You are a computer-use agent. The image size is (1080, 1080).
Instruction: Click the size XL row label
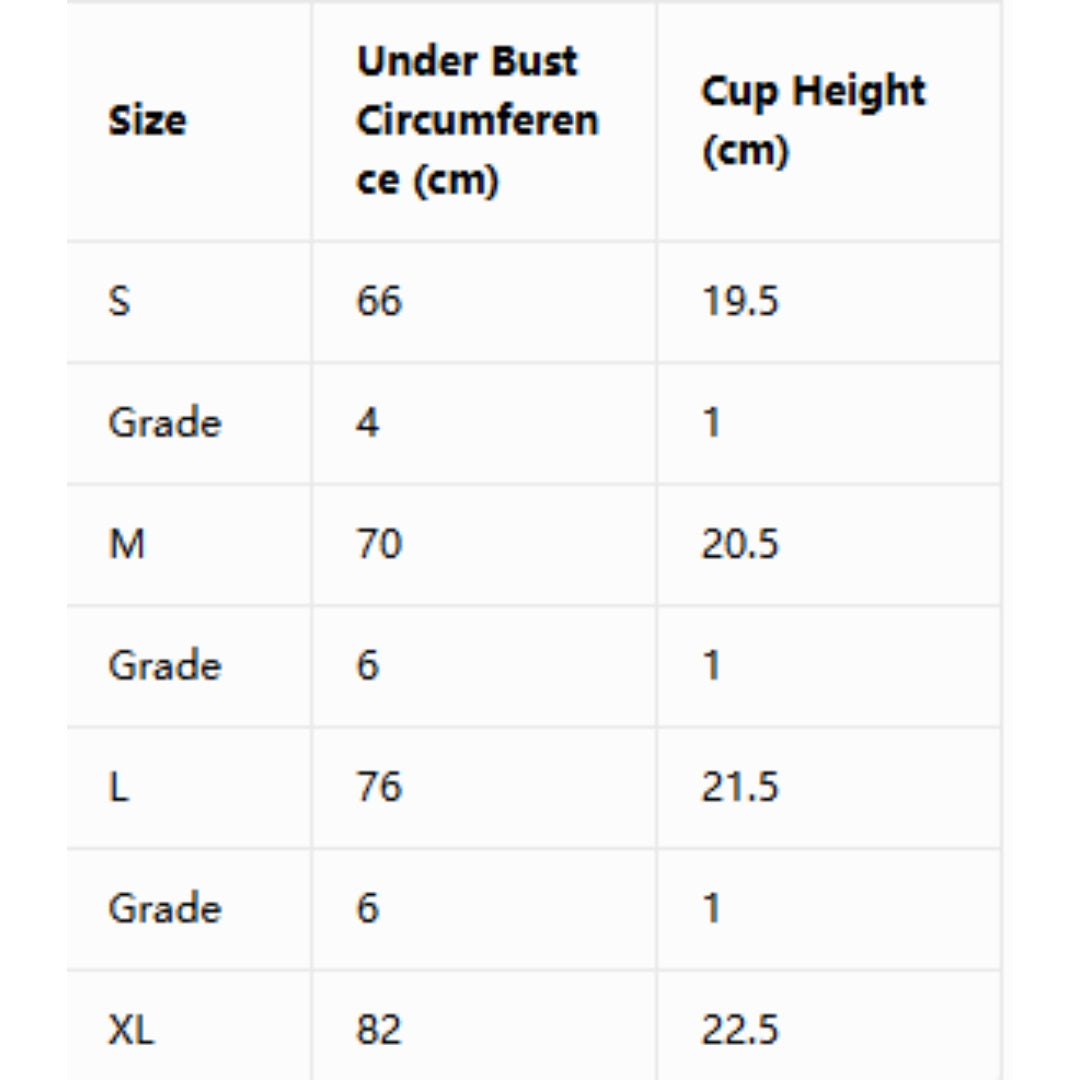point(131,1030)
